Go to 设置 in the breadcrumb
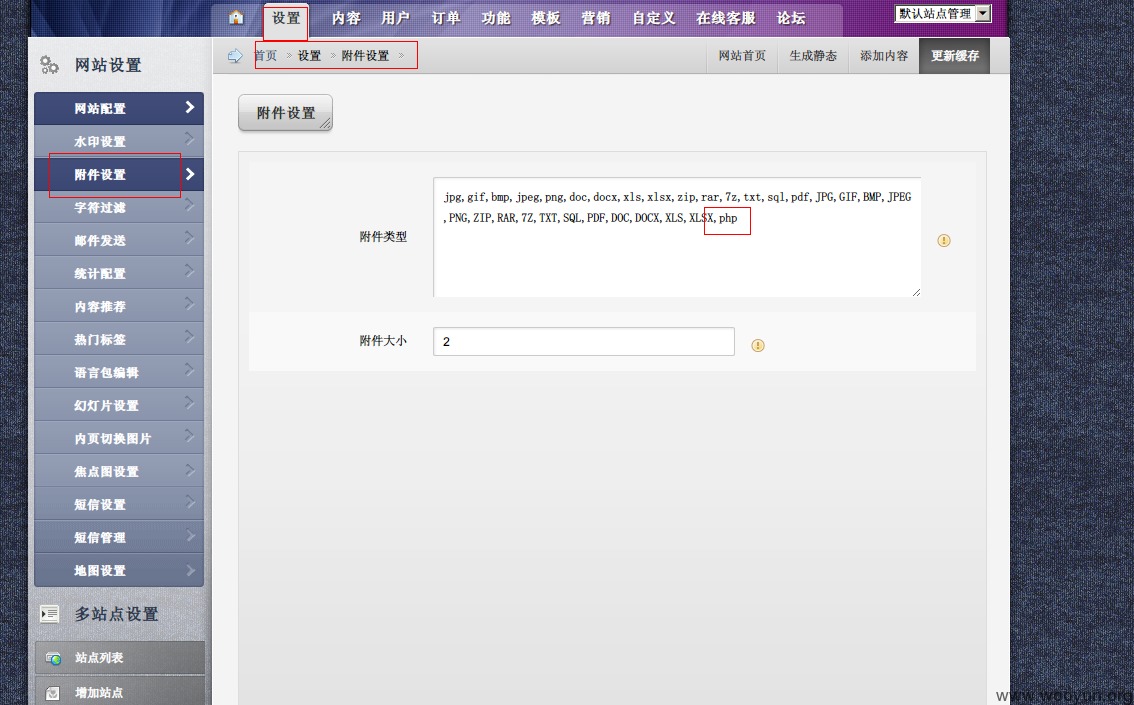This screenshot has width=1134, height=705. pyautogui.click(x=309, y=56)
